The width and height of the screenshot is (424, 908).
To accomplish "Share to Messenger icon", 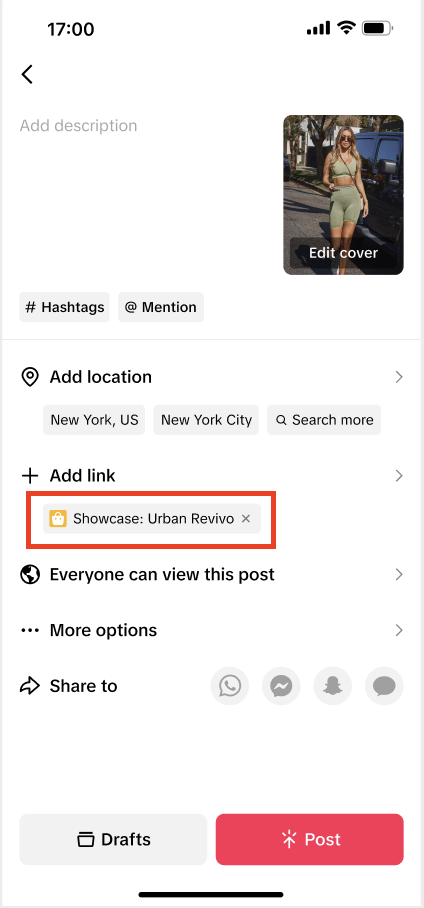I will pos(281,686).
